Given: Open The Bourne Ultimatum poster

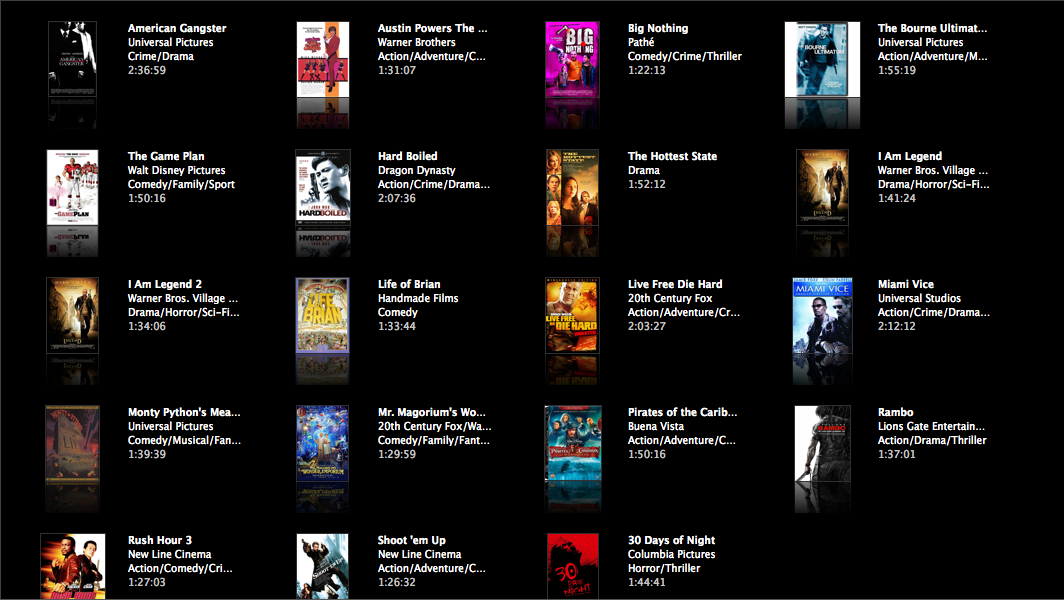Looking at the screenshot, I should (822, 60).
